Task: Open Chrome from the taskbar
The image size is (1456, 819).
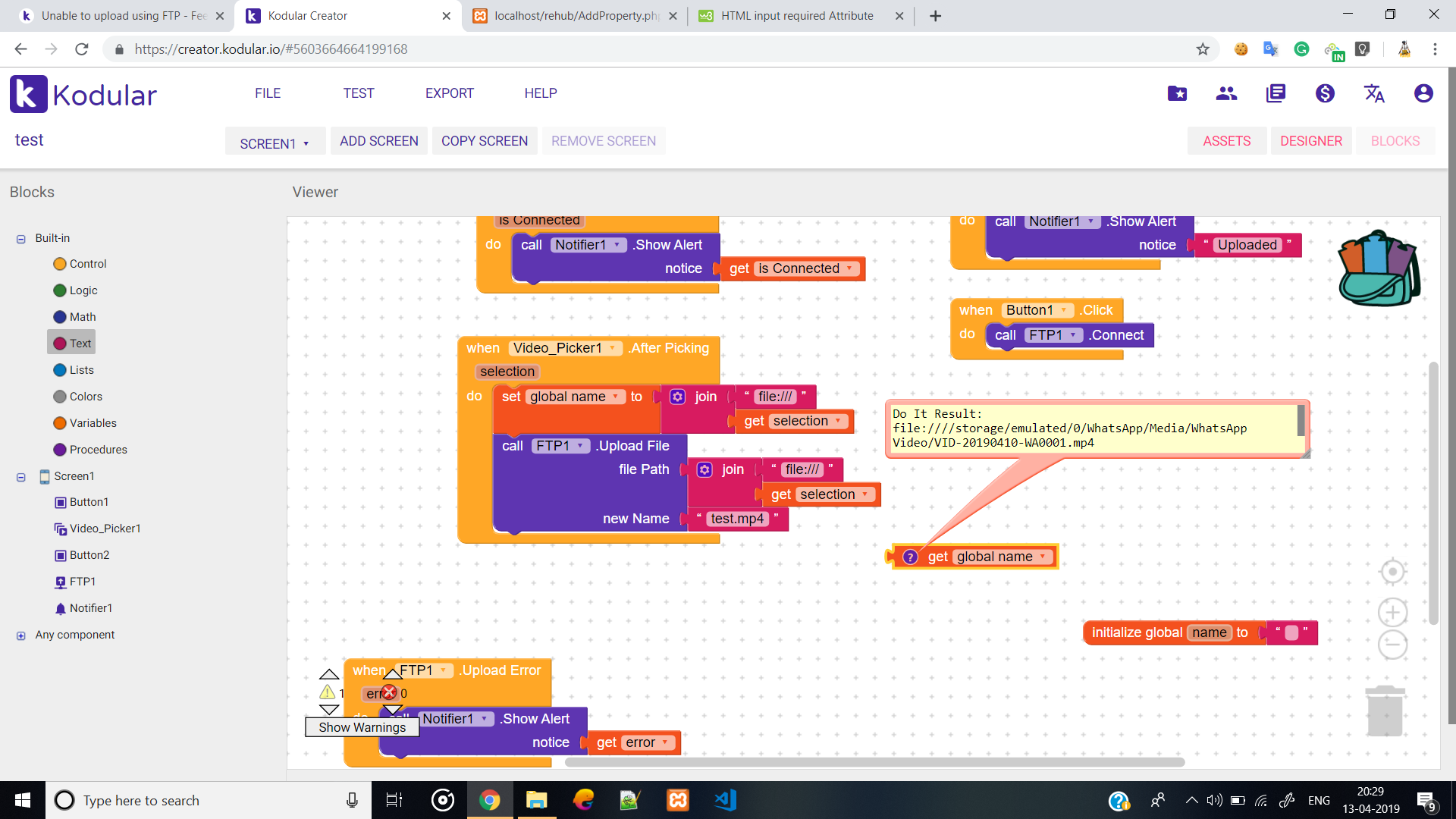Action: pyautogui.click(x=490, y=800)
